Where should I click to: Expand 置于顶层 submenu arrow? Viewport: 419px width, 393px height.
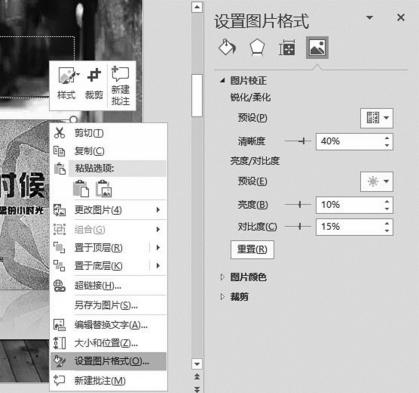[x=158, y=248]
